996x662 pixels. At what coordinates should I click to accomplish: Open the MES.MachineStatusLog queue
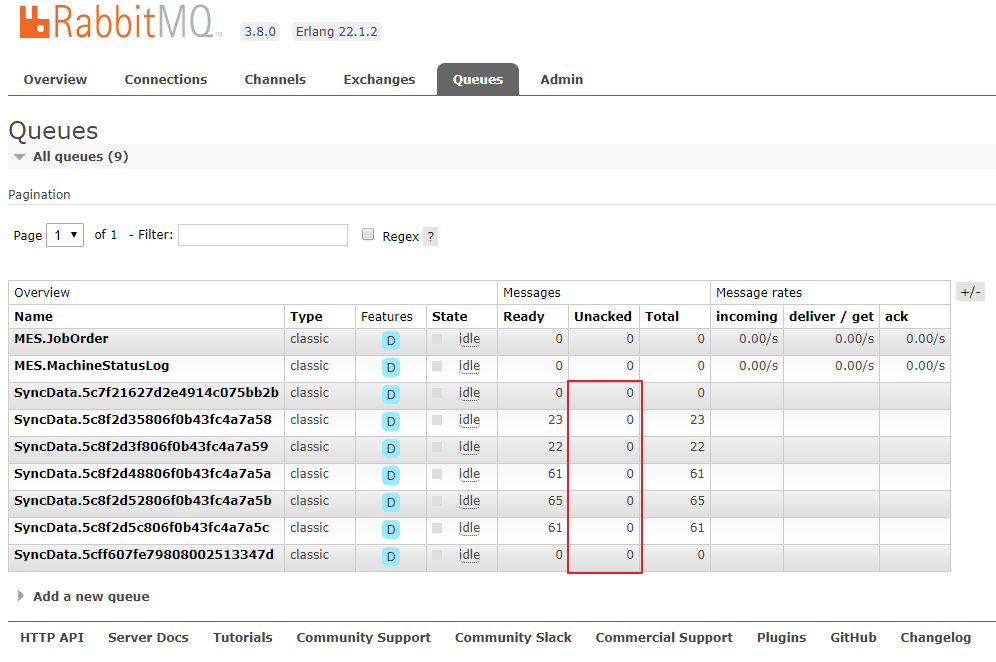pyautogui.click(x=91, y=366)
